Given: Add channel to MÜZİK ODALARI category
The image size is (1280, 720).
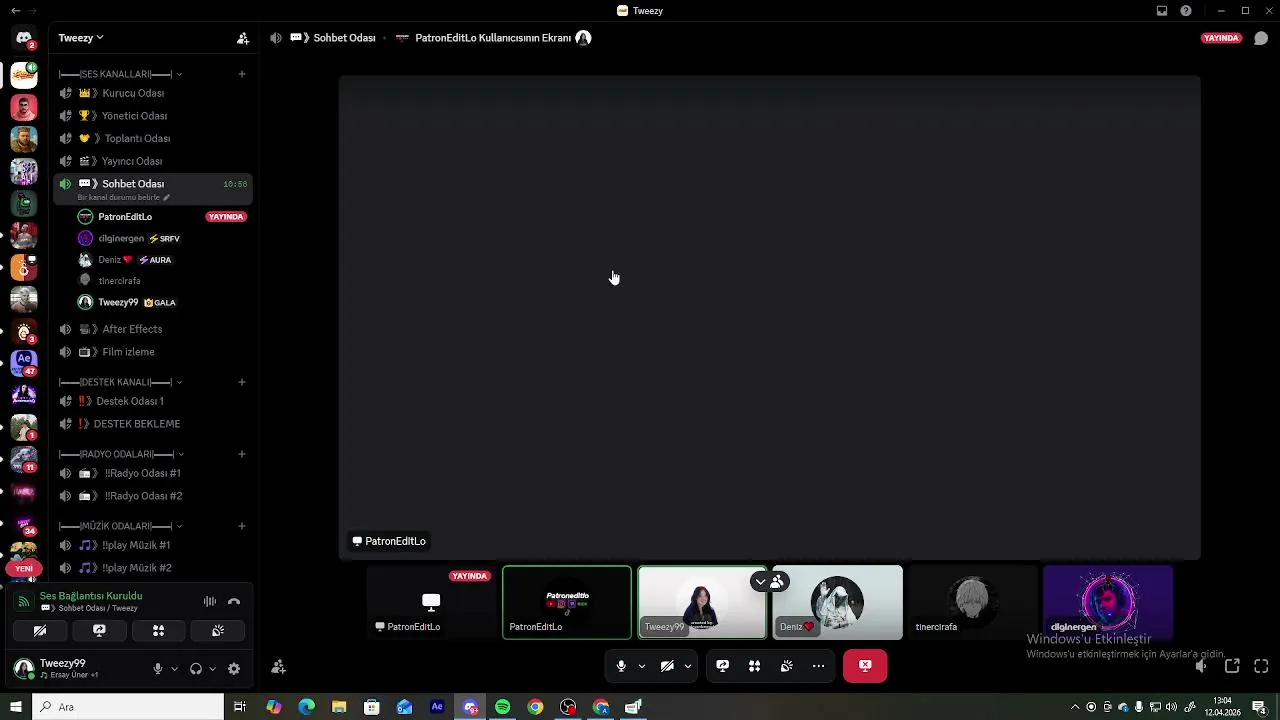Looking at the screenshot, I should pos(242,526).
